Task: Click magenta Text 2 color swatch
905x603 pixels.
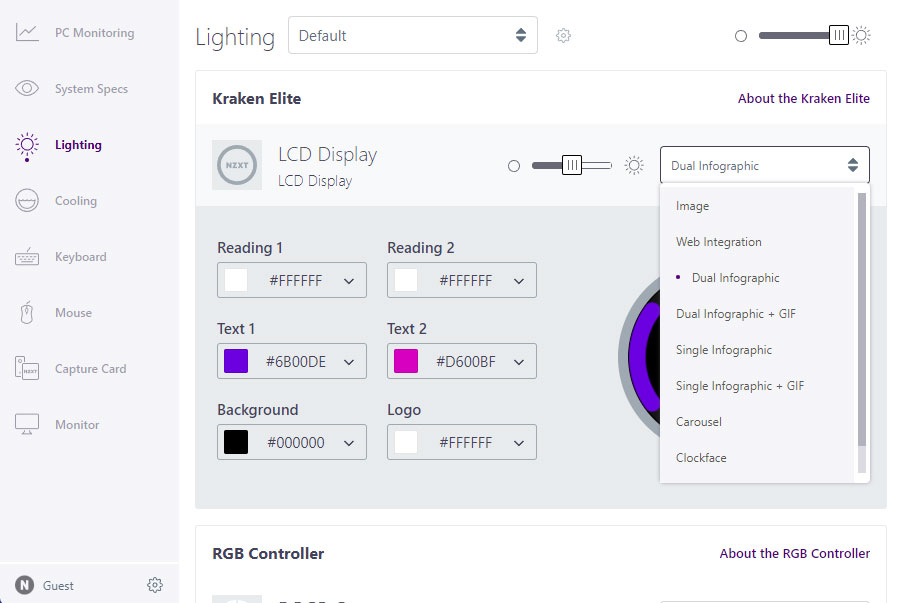Action: 406,361
